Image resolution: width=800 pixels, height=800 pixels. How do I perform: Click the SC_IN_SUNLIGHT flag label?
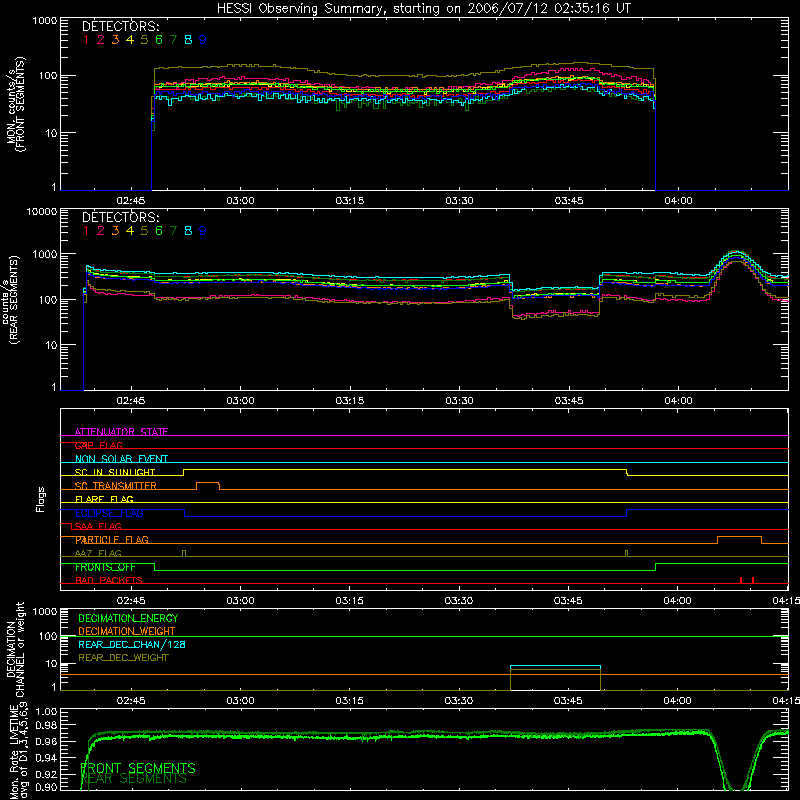(x=115, y=472)
